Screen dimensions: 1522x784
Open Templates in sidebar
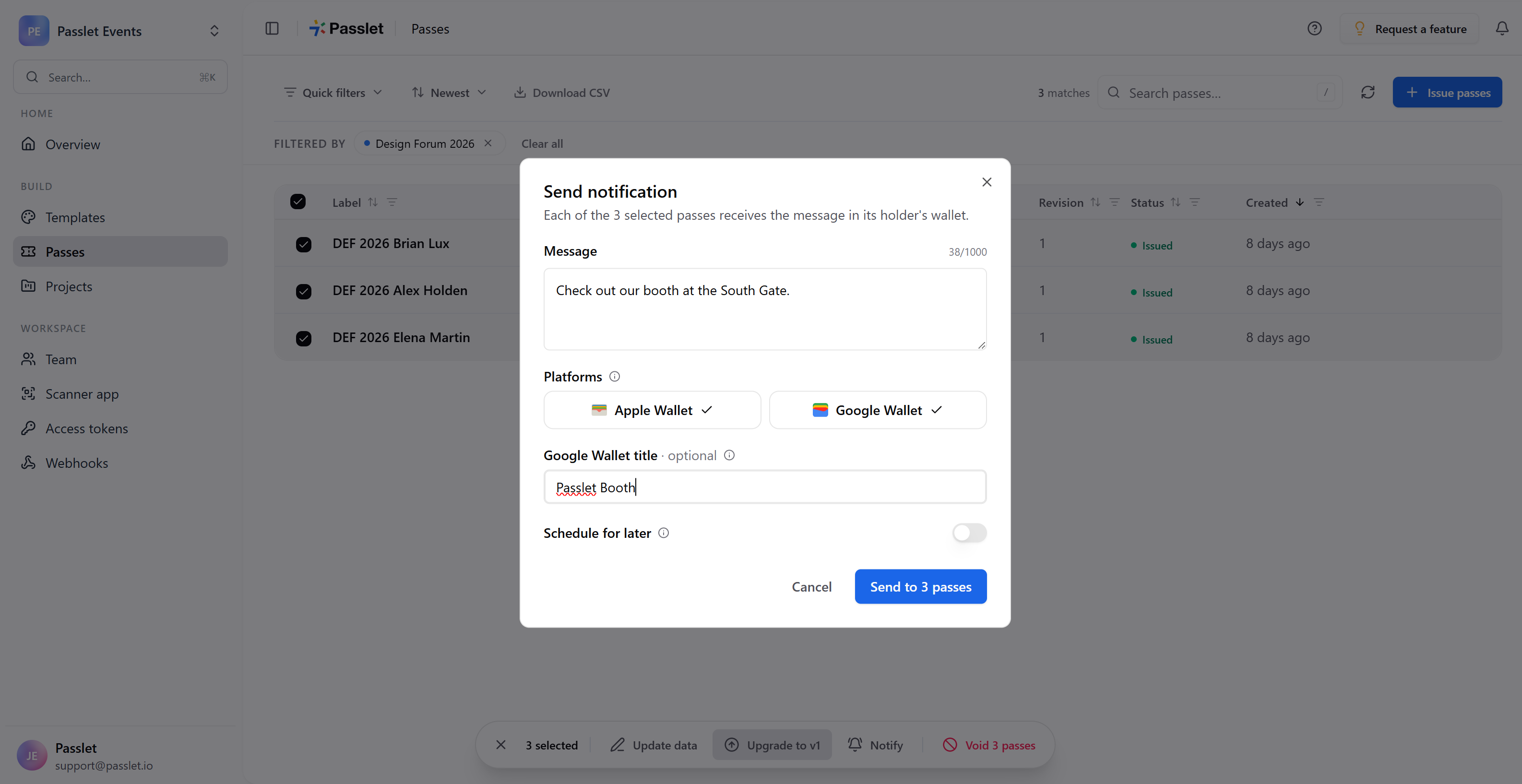point(120,217)
